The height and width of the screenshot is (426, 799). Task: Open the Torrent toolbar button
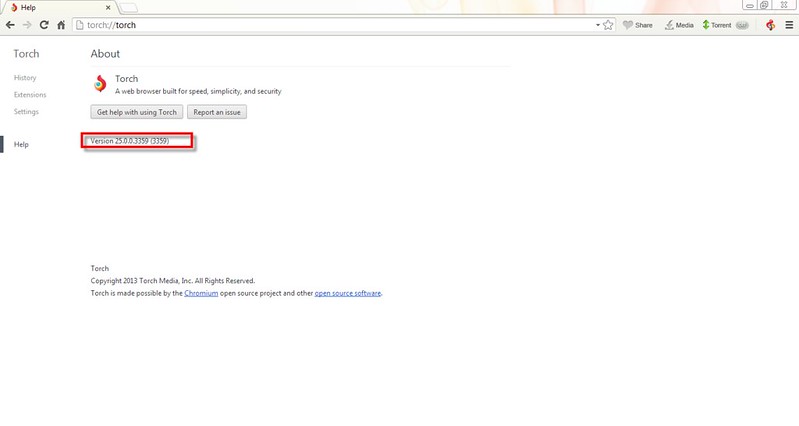(716, 25)
